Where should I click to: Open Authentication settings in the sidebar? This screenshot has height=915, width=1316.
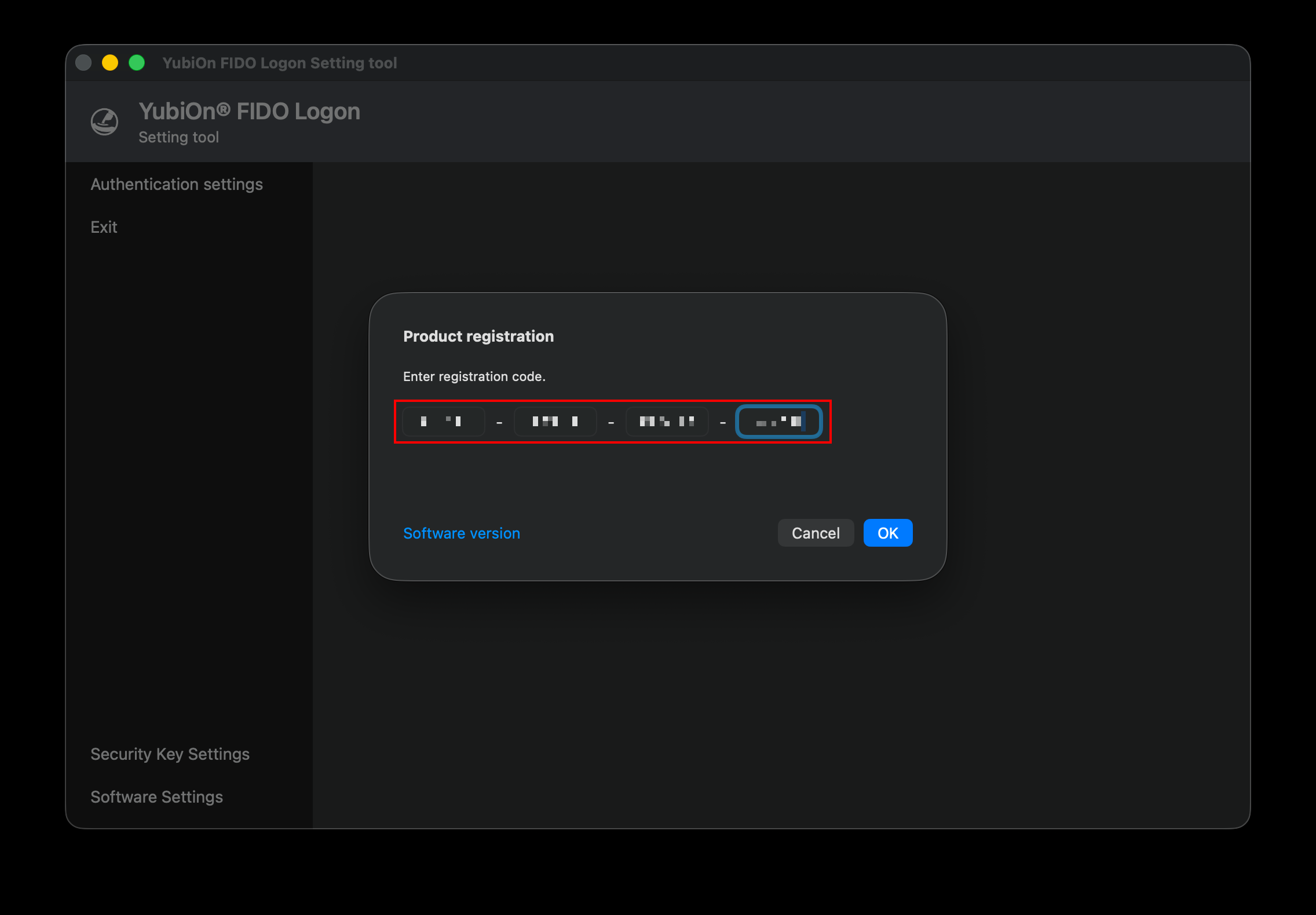click(x=177, y=184)
